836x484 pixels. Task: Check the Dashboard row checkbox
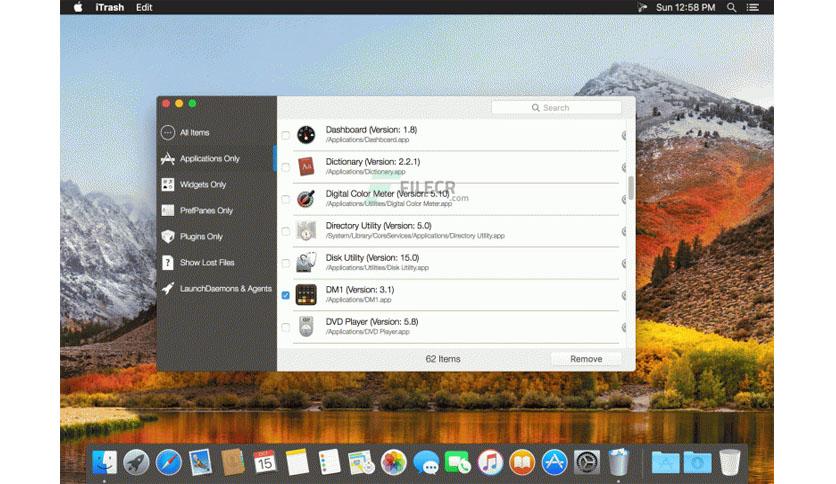(x=286, y=135)
